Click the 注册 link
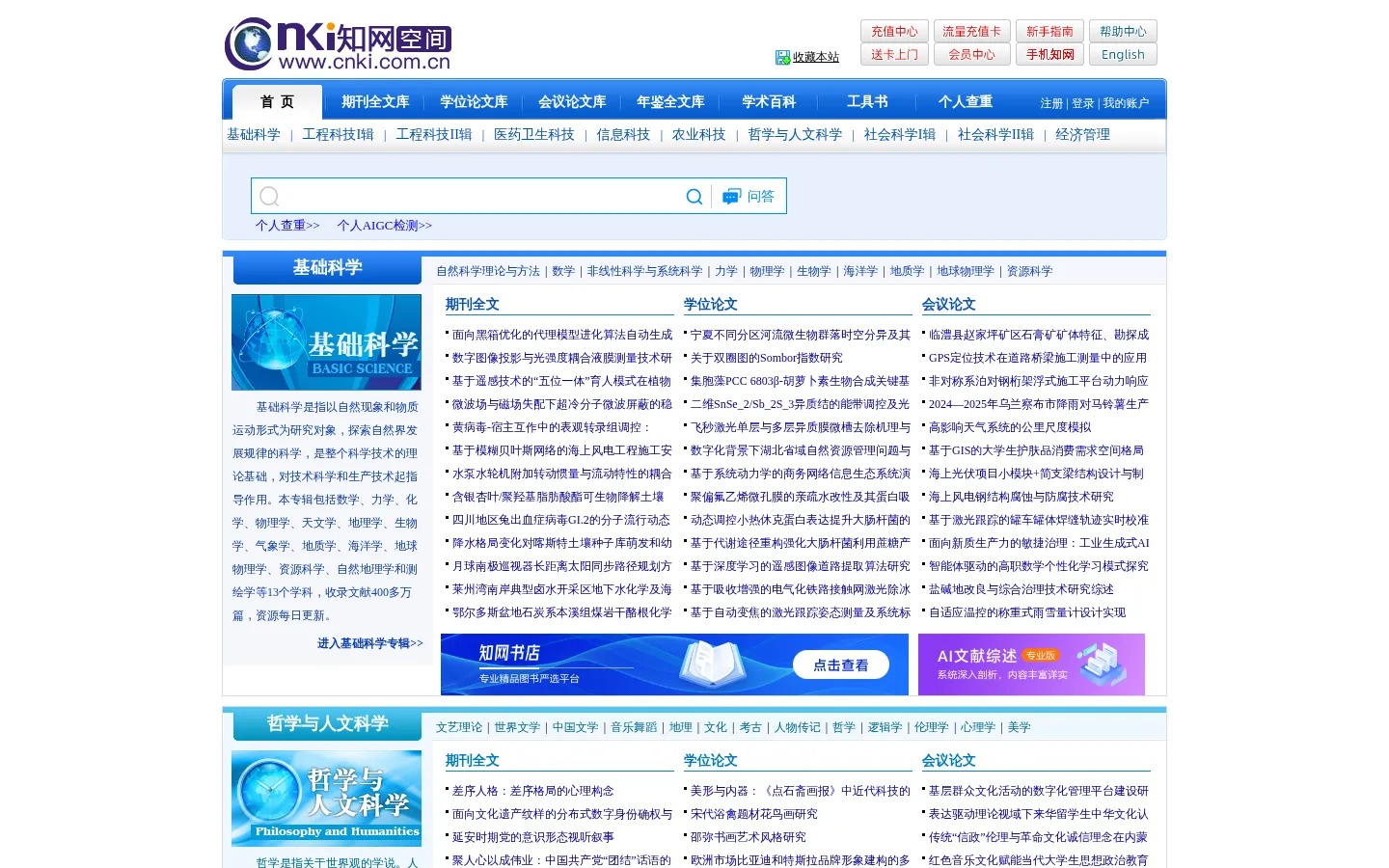The image size is (1389, 868). pyautogui.click(x=1051, y=104)
